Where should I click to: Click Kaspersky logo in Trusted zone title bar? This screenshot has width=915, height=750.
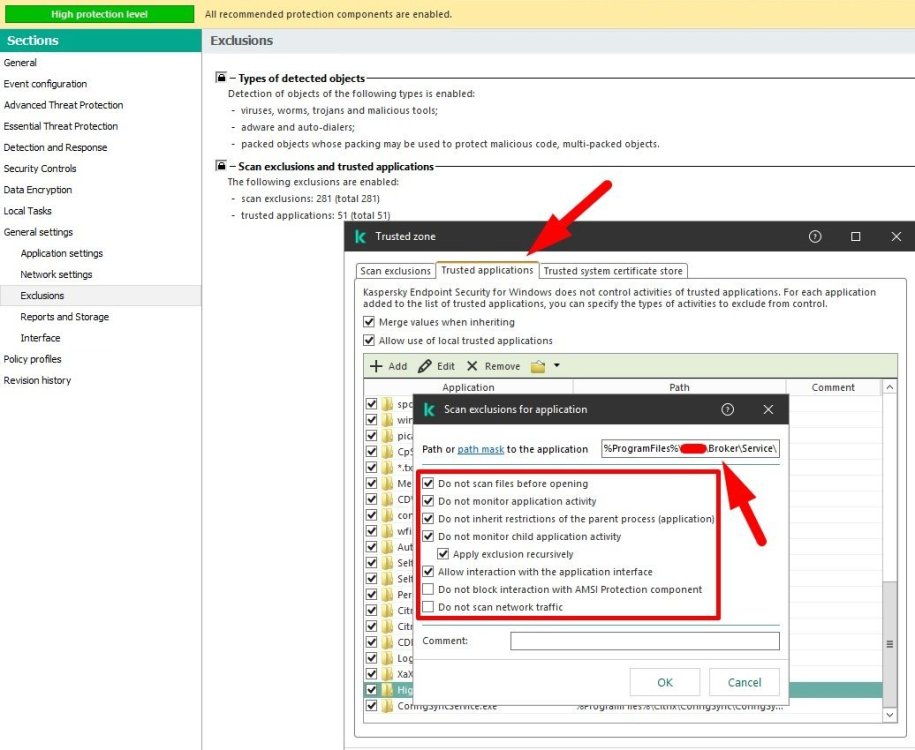(360, 236)
